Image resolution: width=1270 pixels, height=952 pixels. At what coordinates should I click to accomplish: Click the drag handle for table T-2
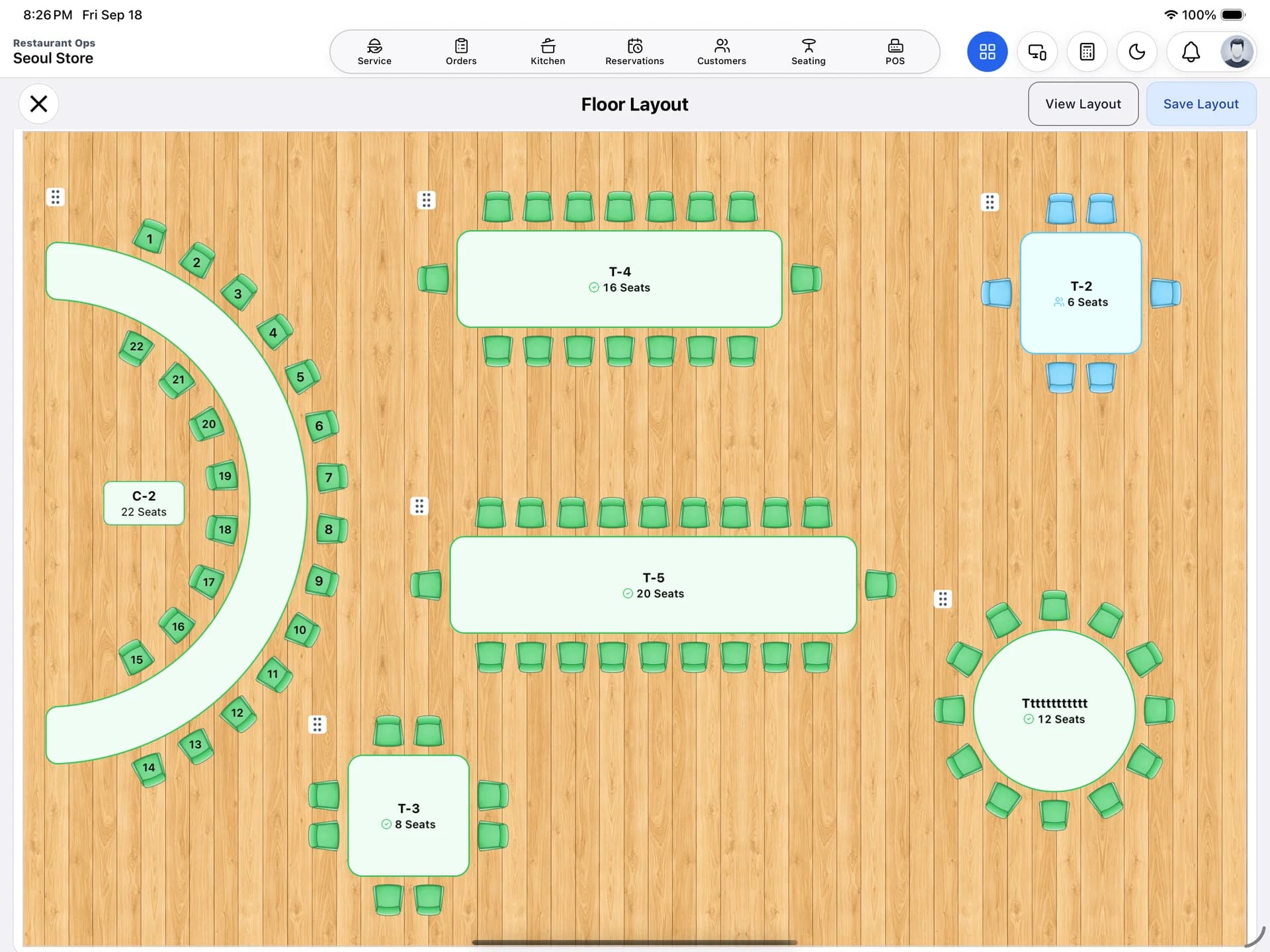(990, 202)
